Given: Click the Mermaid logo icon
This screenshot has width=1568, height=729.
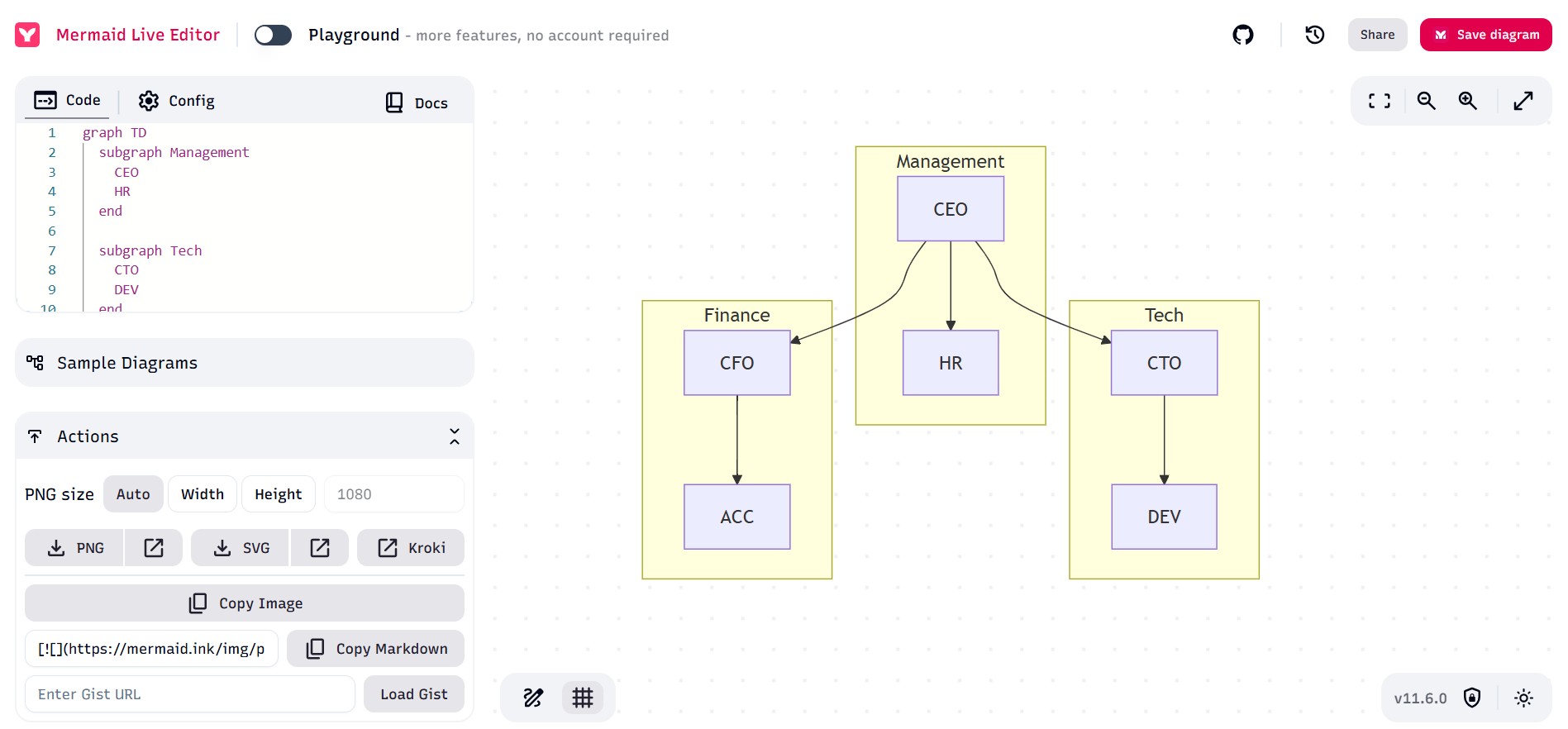Looking at the screenshot, I should click(x=27, y=35).
